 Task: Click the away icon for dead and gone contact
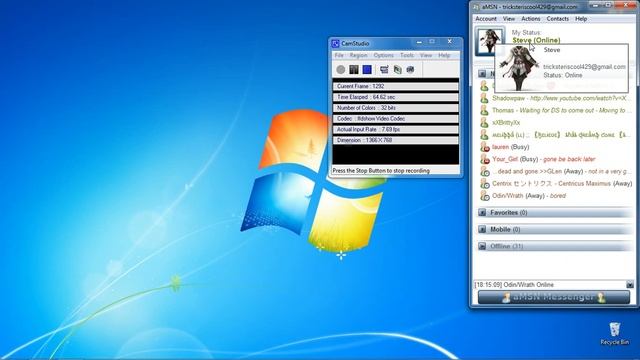(484, 171)
